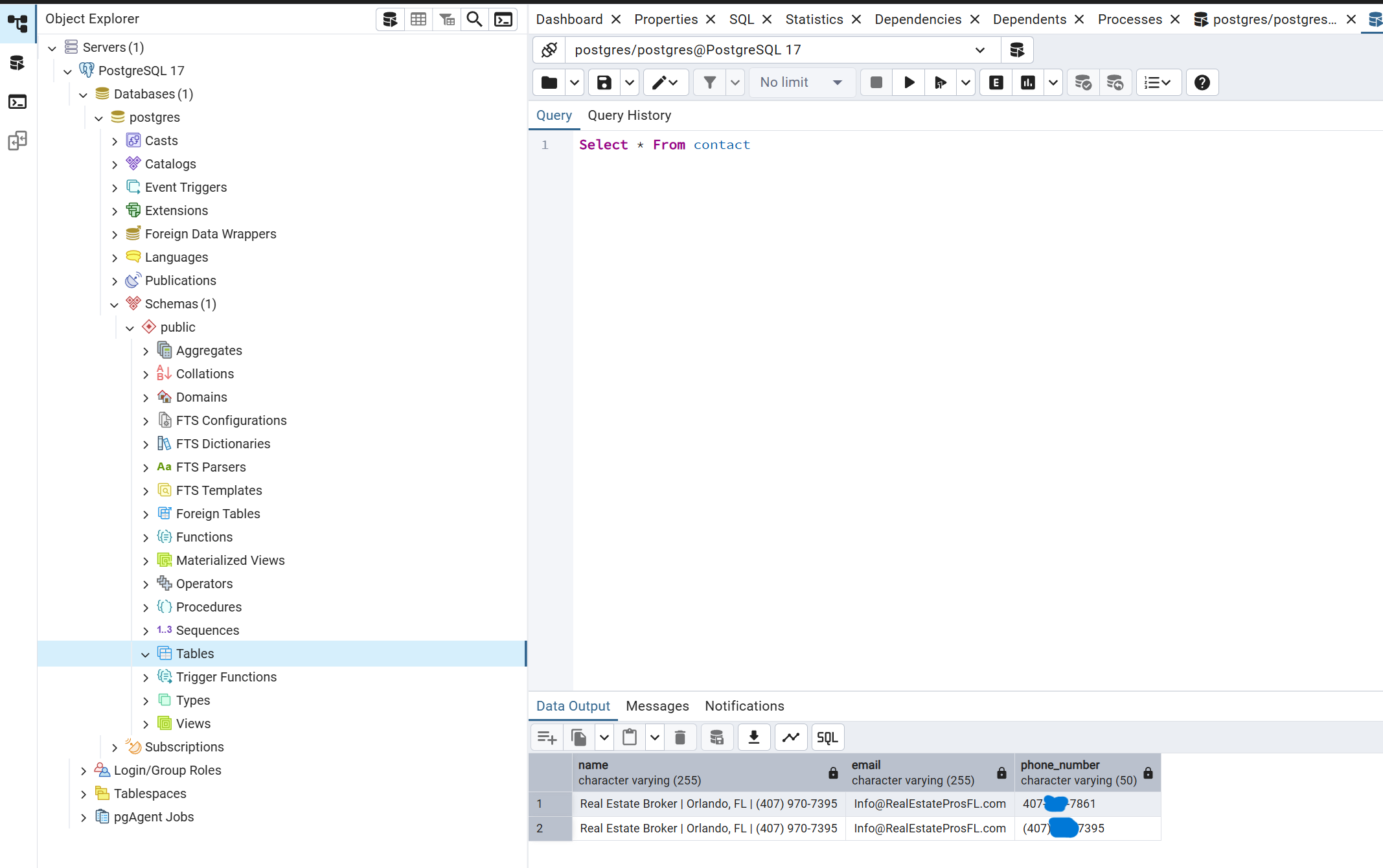Open the connection selector dropdown

coord(979,50)
